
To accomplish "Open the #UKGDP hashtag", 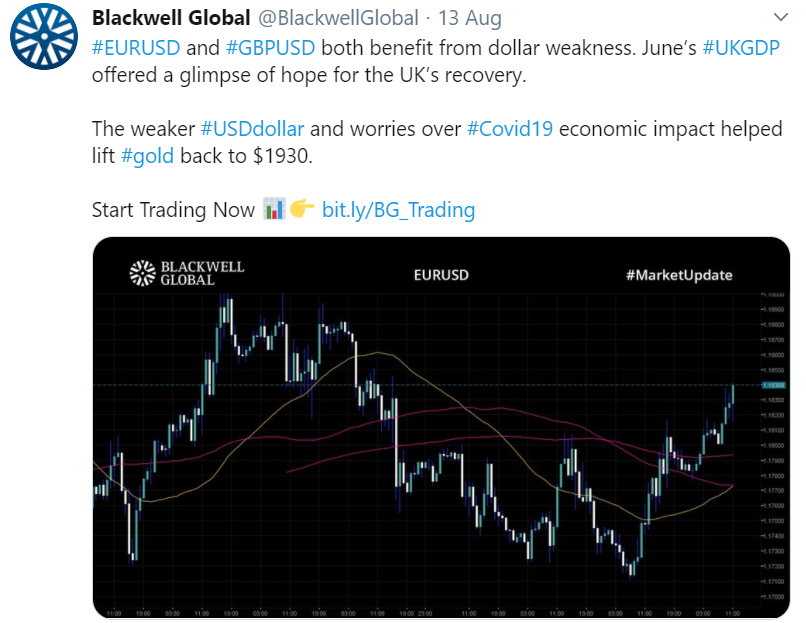I will (741, 48).
